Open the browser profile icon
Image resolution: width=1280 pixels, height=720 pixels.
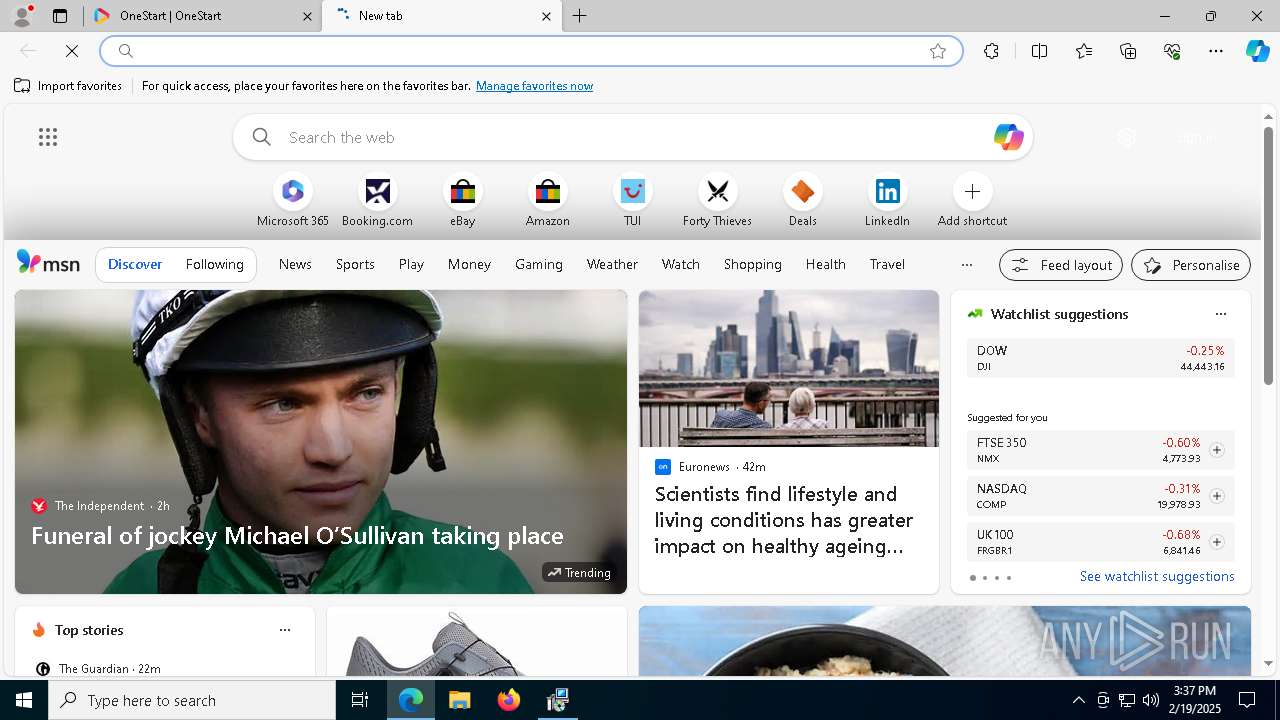click(22, 16)
